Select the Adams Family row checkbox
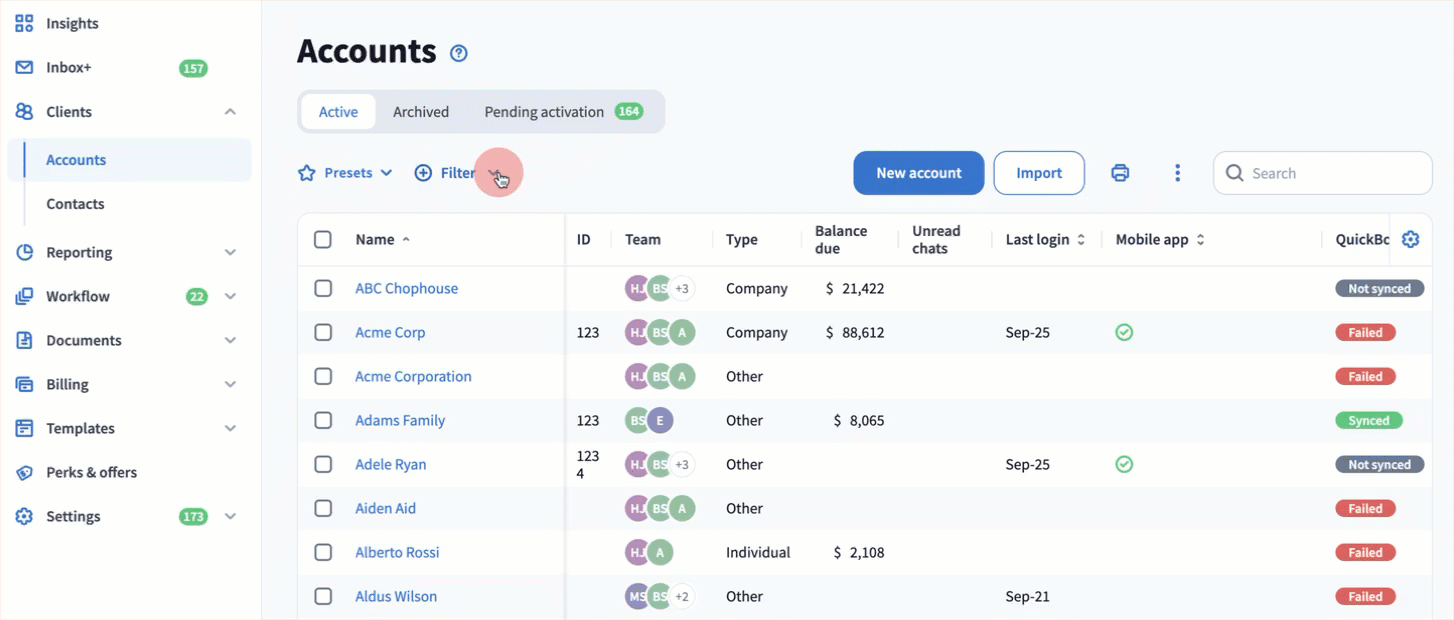This screenshot has width=1454, height=620. 323,420
